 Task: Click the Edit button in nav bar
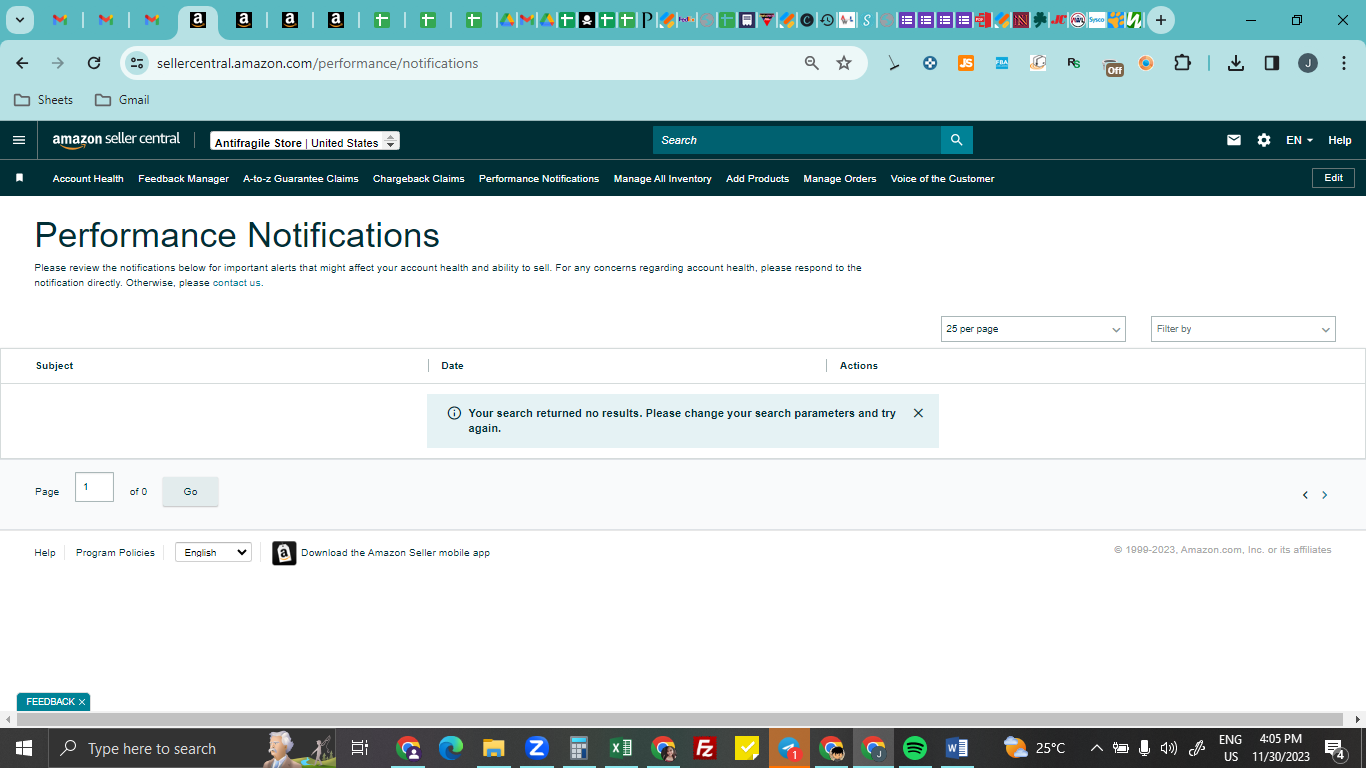(1333, 178)
